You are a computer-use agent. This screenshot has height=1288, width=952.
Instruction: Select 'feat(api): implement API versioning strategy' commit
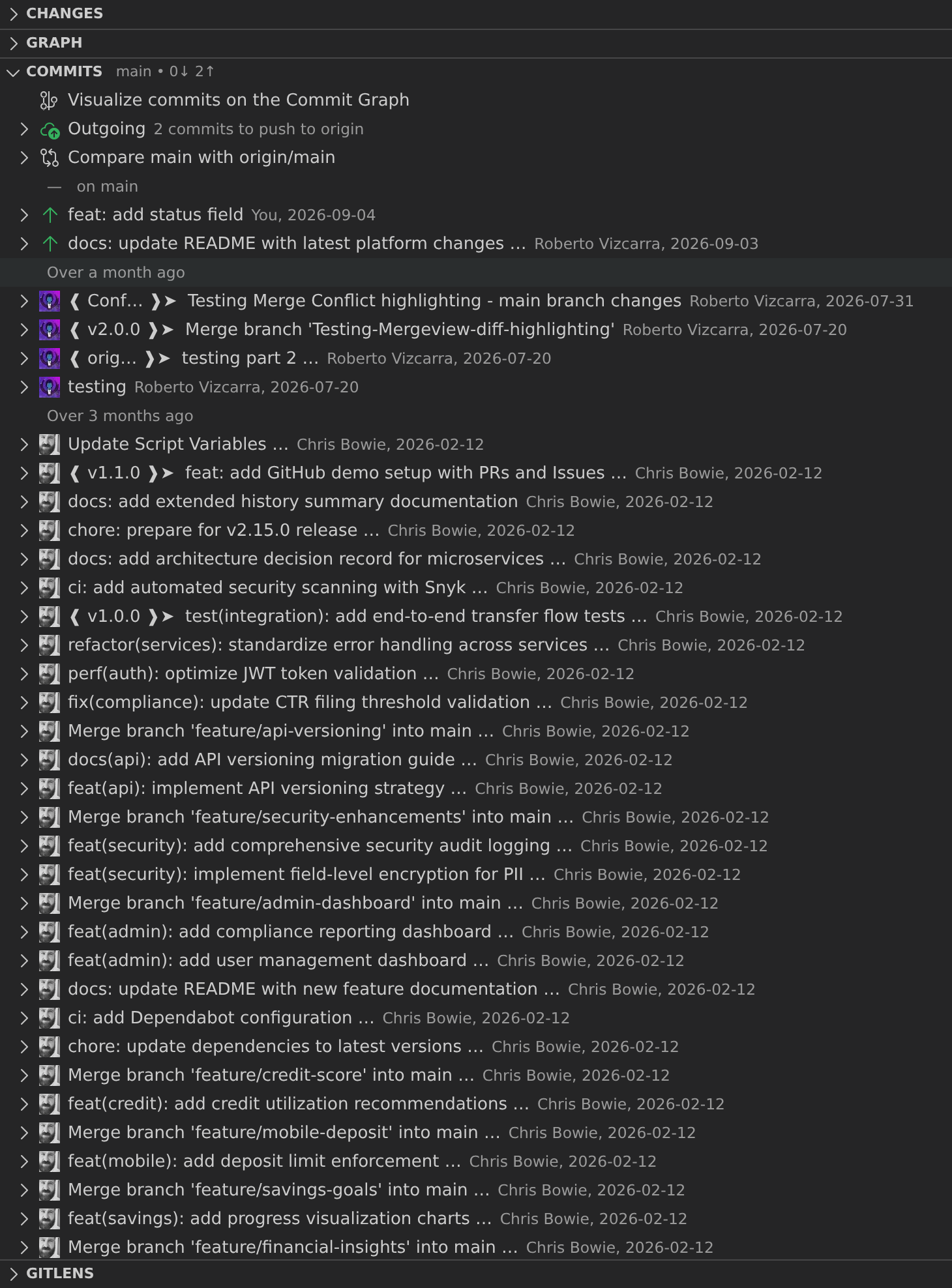pos(476,789)
